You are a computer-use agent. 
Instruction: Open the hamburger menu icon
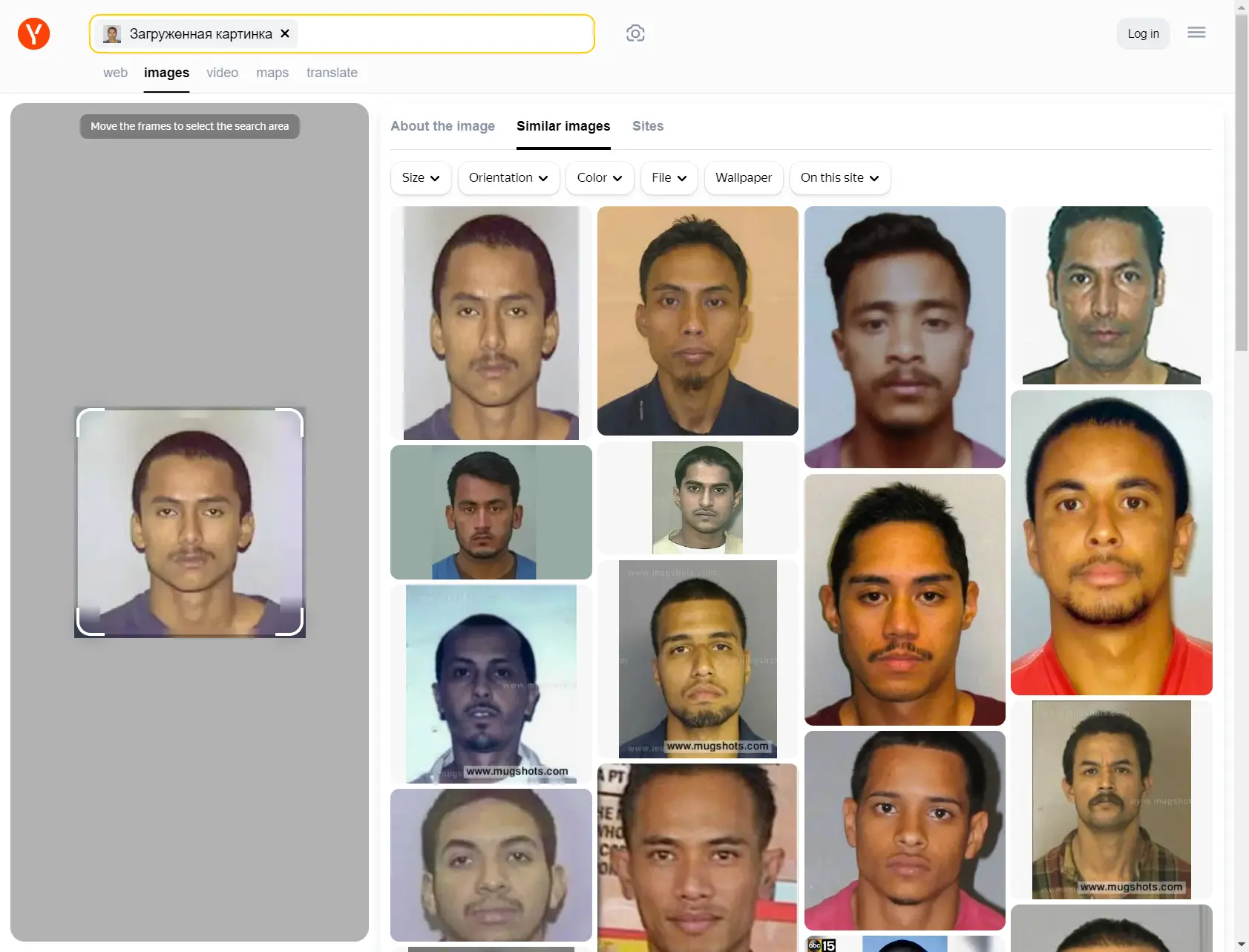pos(1196,33)
